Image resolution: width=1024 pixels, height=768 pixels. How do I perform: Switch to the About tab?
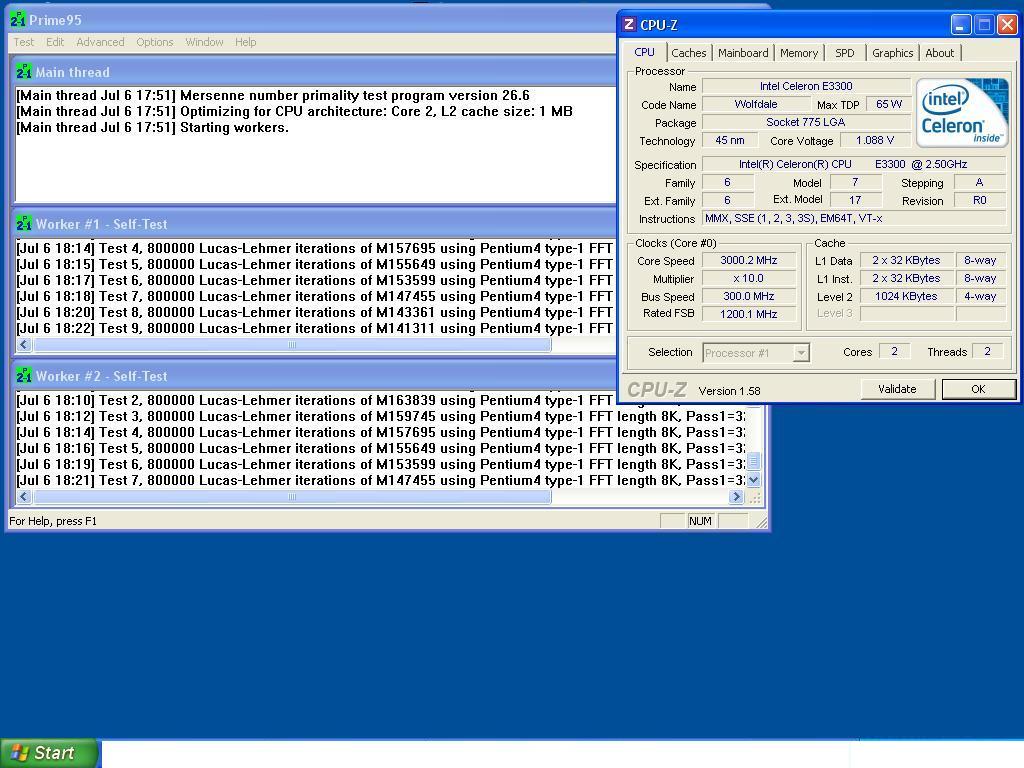coord(940,53)
